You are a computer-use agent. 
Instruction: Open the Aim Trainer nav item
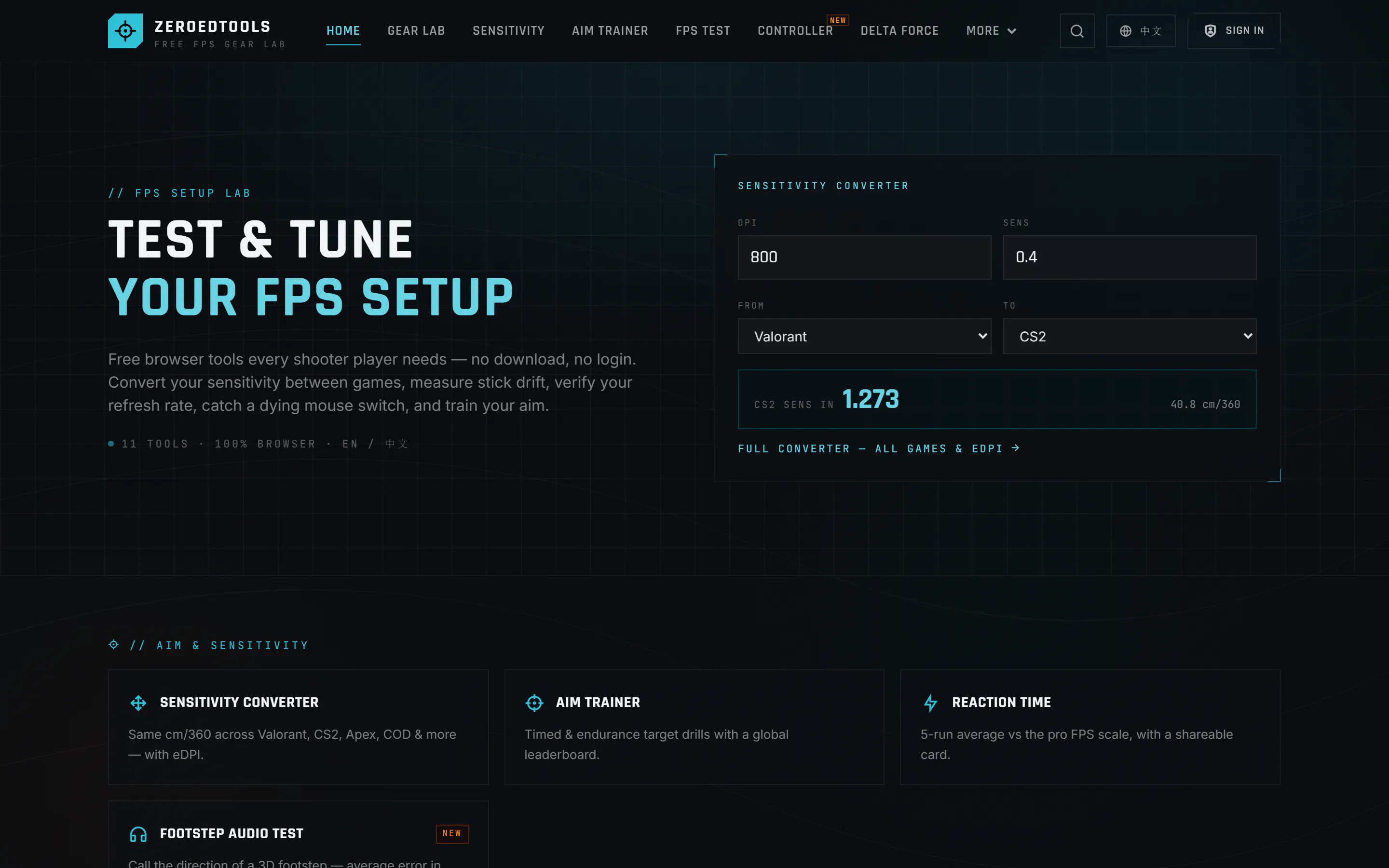tap(610, 31)
